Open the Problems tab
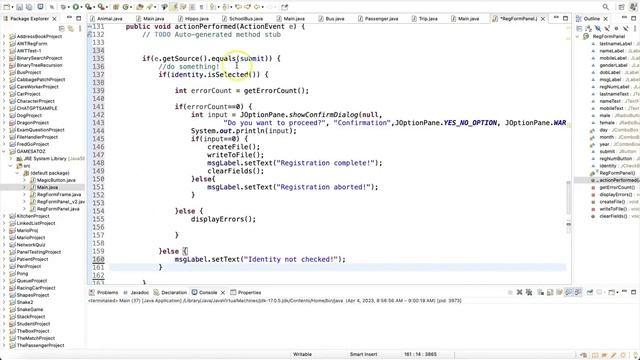640x360 pixels. [x=107, y=292]
